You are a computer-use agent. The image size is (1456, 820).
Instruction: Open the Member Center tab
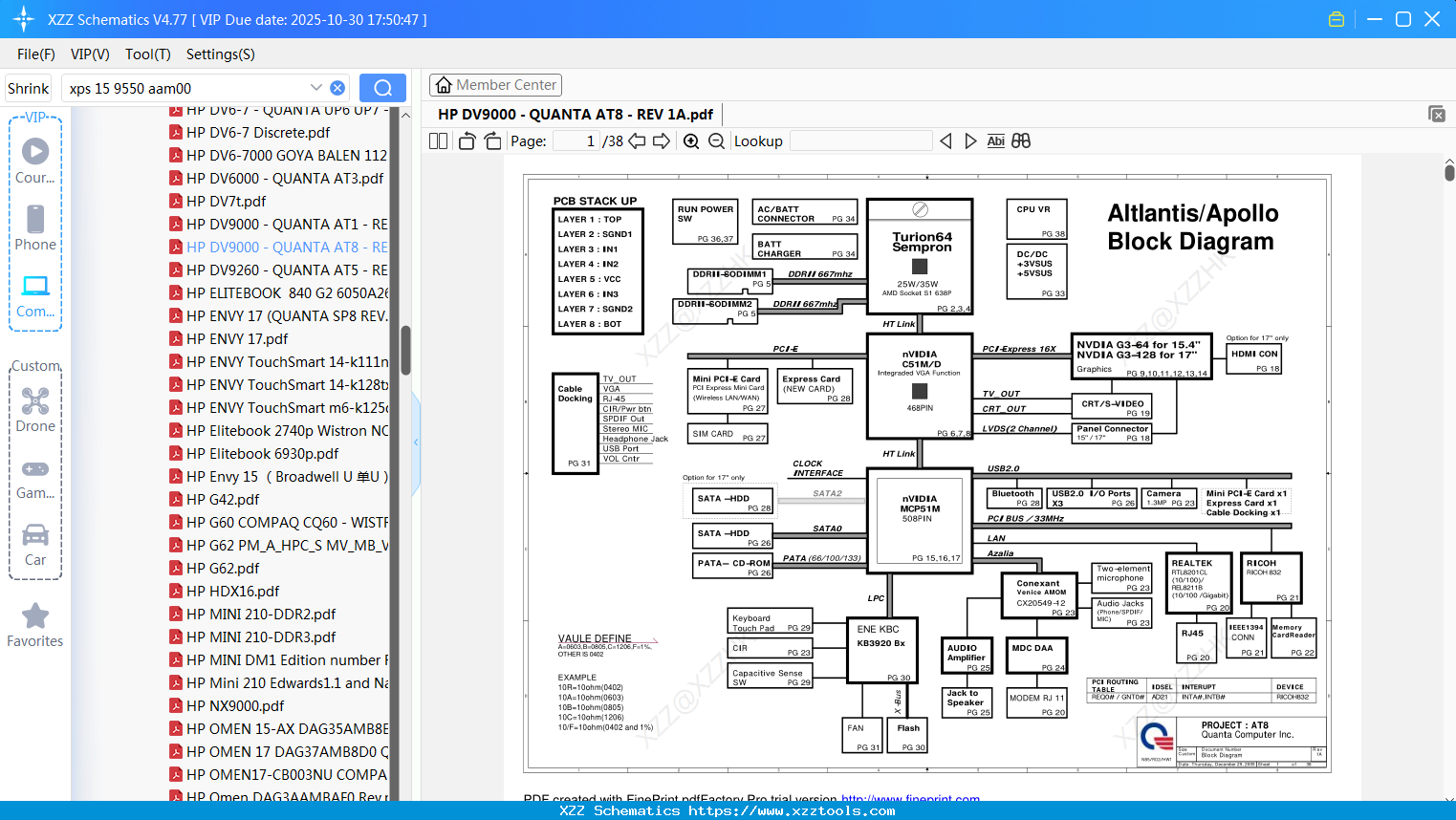(x=495, y=85)
